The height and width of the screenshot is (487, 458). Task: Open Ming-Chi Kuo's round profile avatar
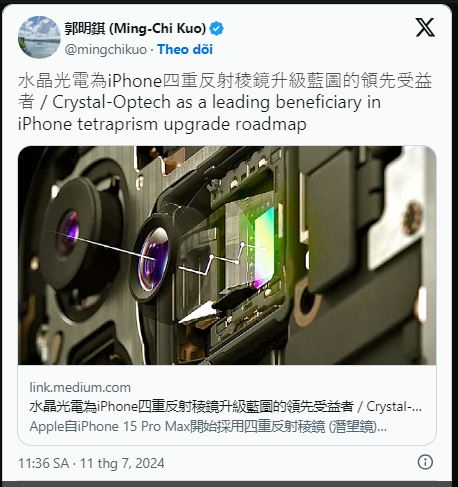(x=39, y=37)
